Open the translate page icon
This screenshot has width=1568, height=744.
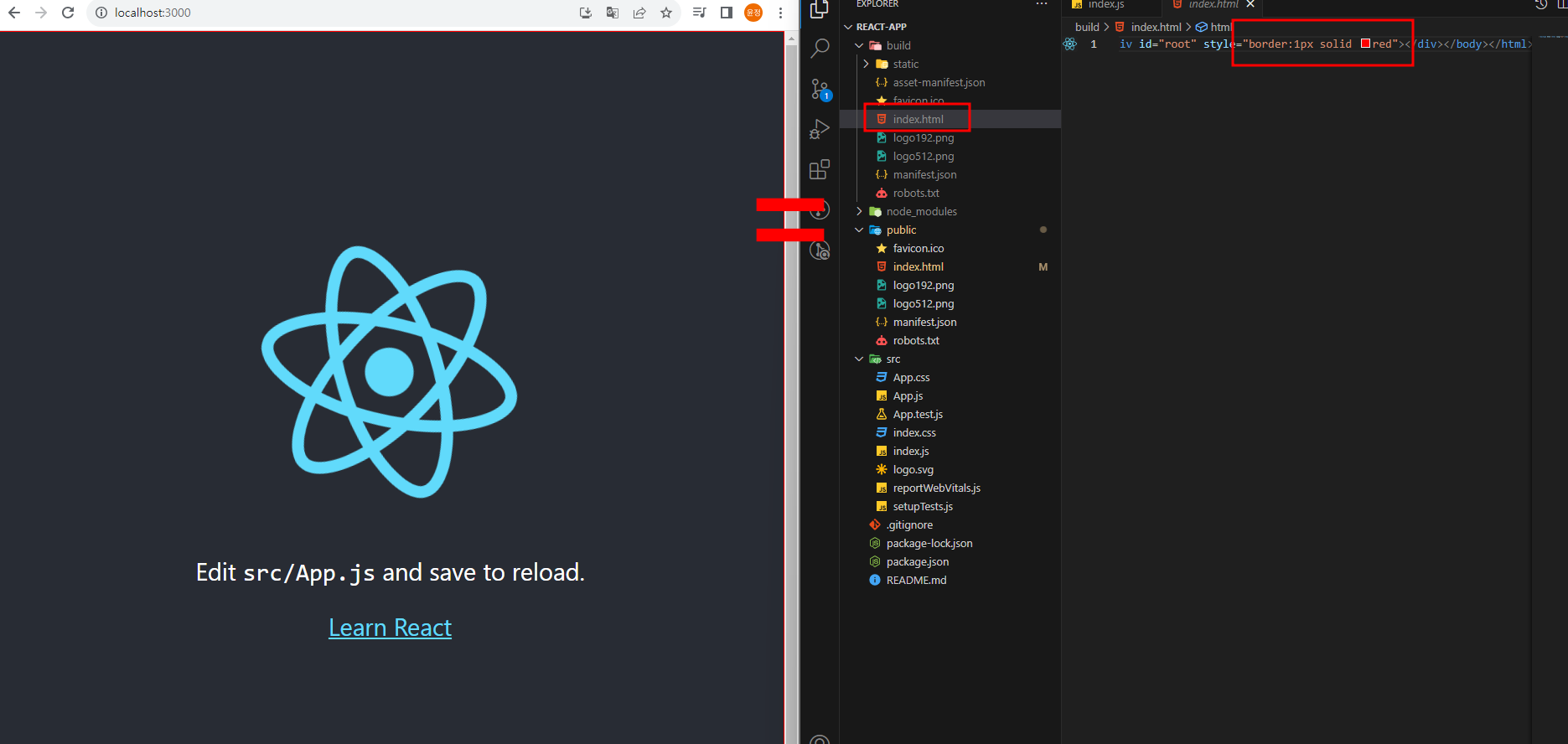(613, 13)
